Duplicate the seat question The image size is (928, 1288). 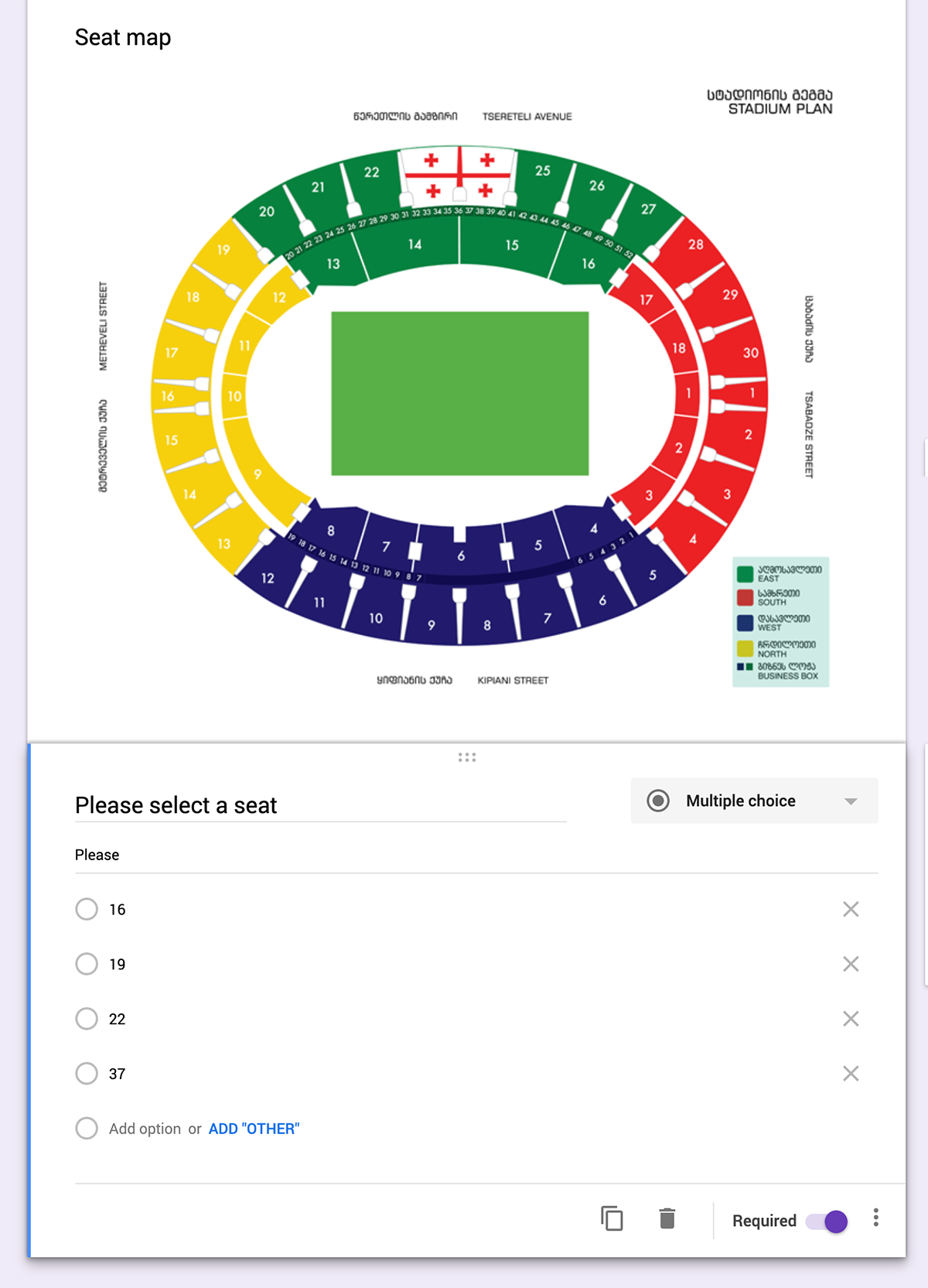coord(612,1219)
